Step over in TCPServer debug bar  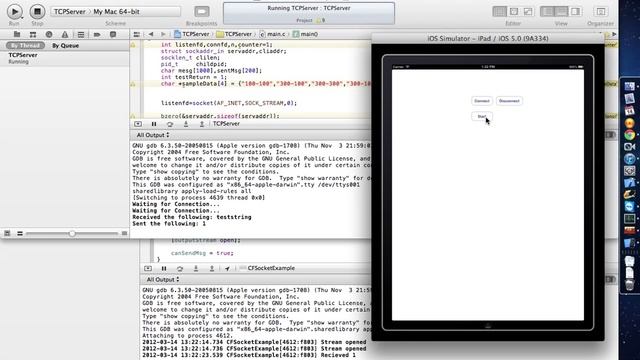point(170,124)
